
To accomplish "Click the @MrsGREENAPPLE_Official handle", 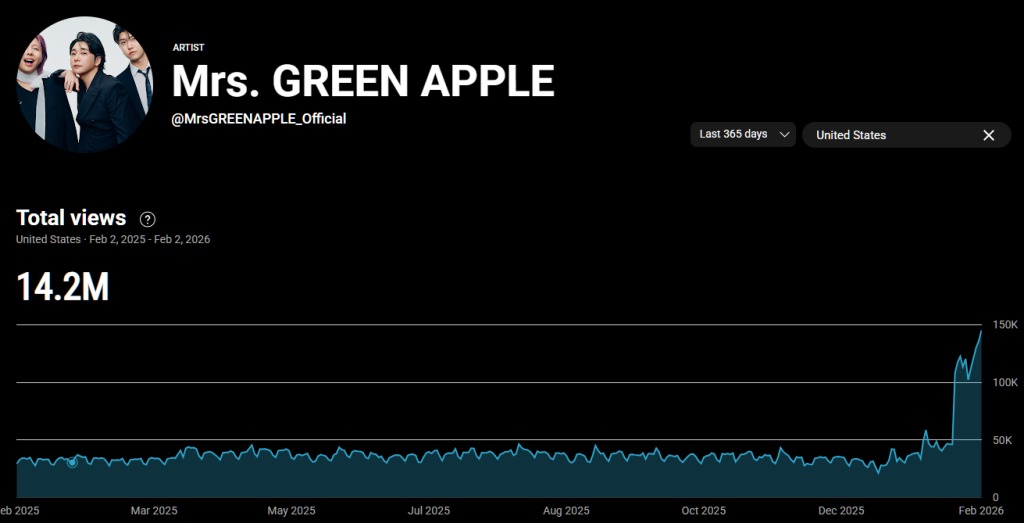I will click(x=259, y=119).
